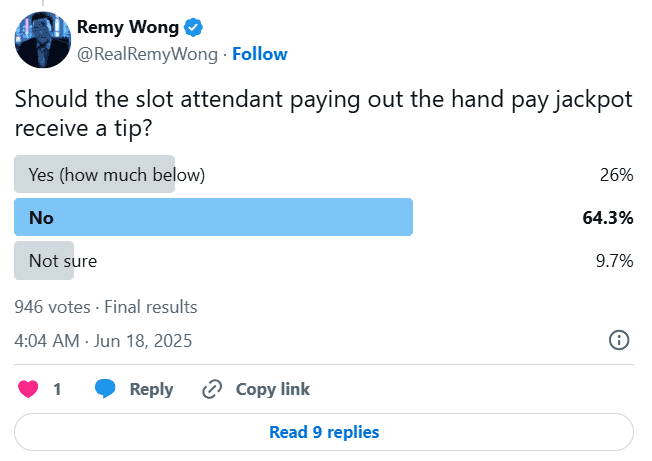The image size is (652, 461).
Task: Select the "Yes (how much below)" poll option
Action: tap(117, 175)
